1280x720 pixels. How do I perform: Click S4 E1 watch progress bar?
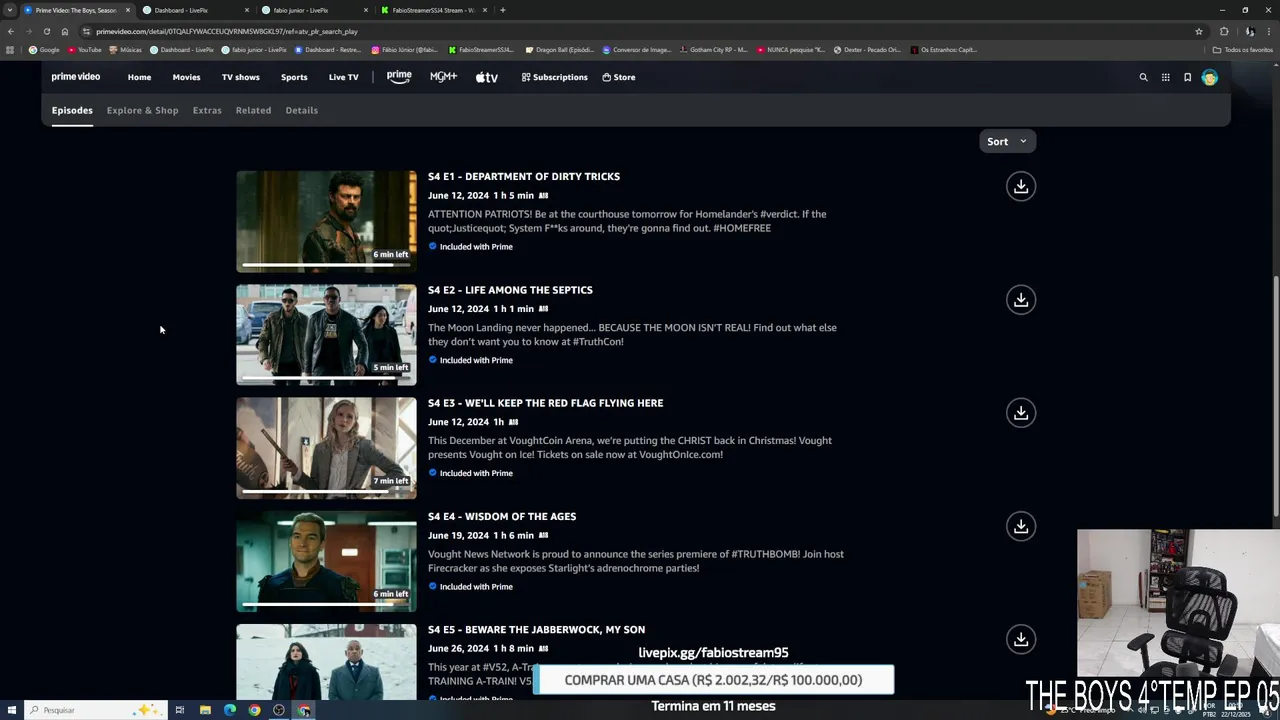coord(325,265)
